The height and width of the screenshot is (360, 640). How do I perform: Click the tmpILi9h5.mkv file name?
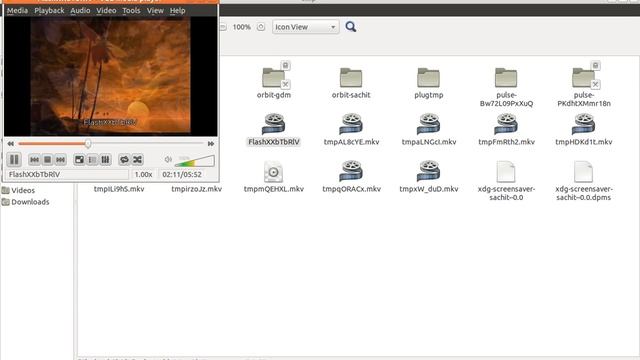119,189
